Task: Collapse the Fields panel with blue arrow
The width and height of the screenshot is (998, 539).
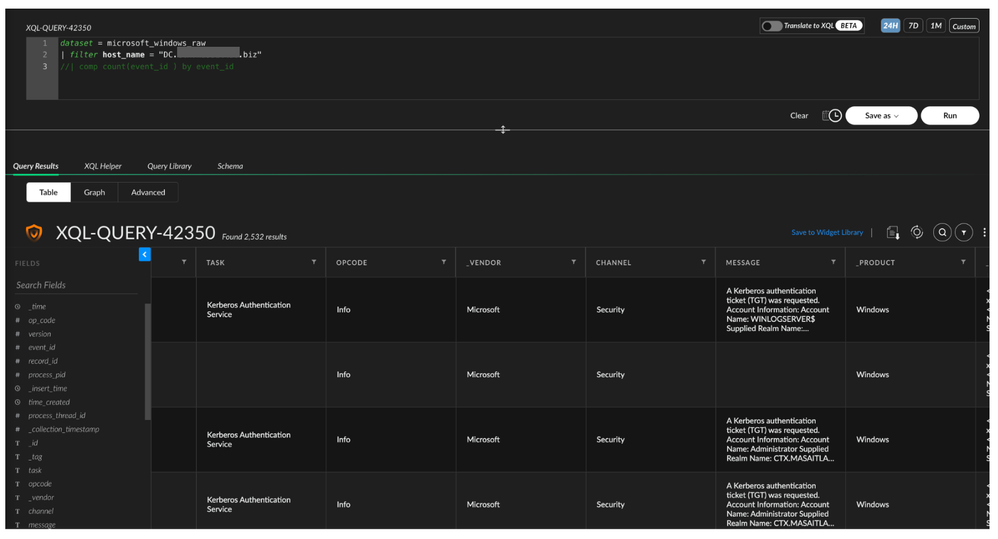Action: click(144, 255)
